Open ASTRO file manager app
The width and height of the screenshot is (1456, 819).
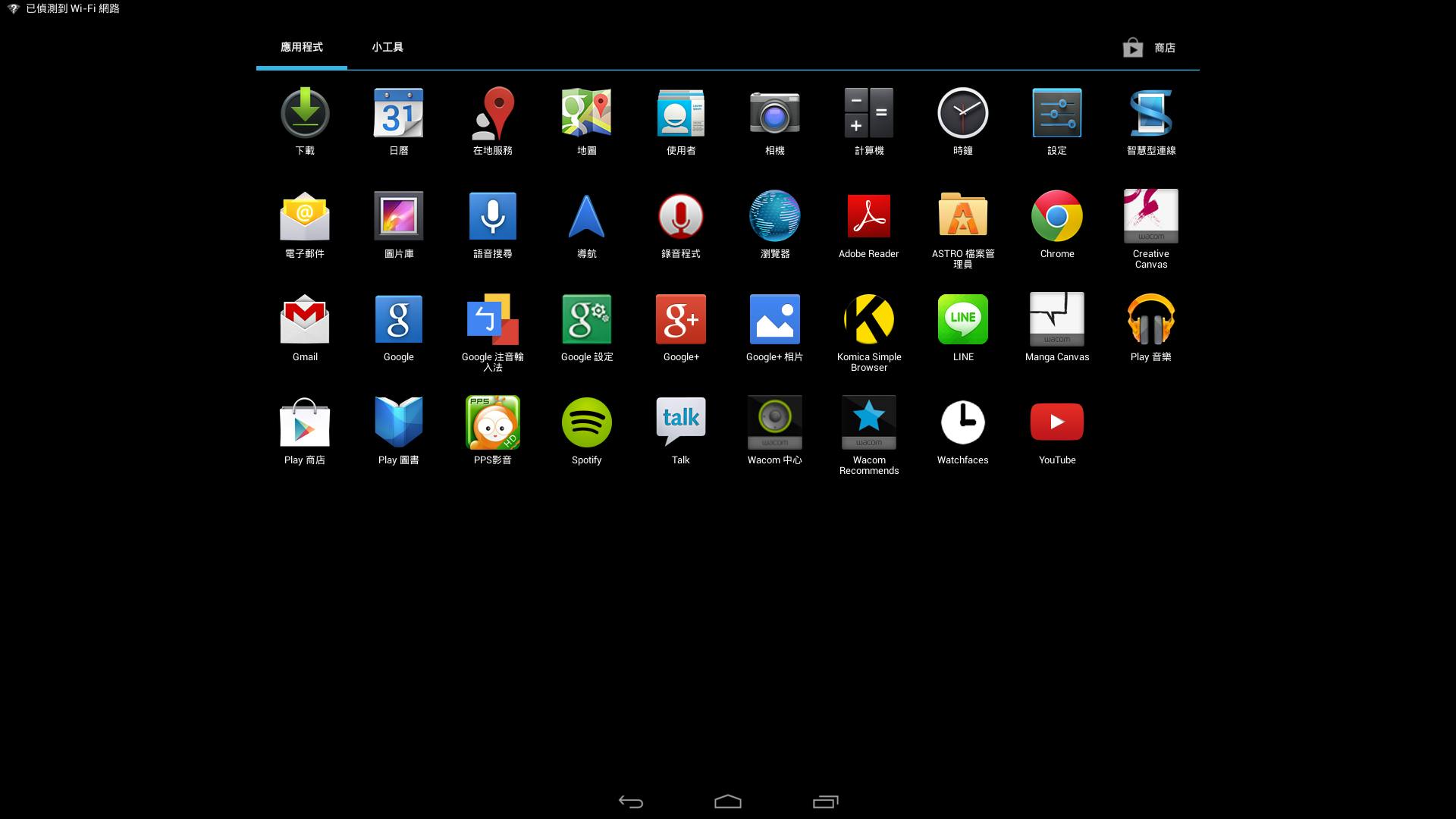tap(962, 216)
